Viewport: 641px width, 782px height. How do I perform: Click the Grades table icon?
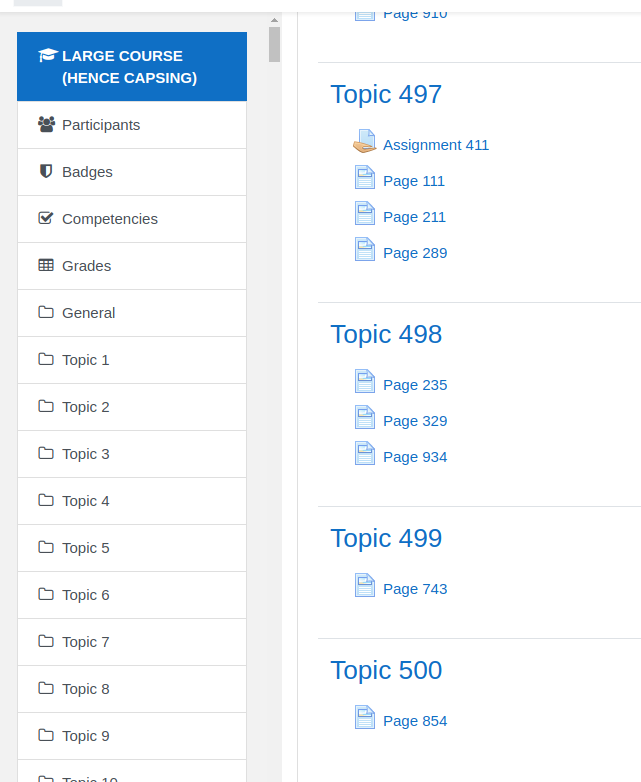46,265
